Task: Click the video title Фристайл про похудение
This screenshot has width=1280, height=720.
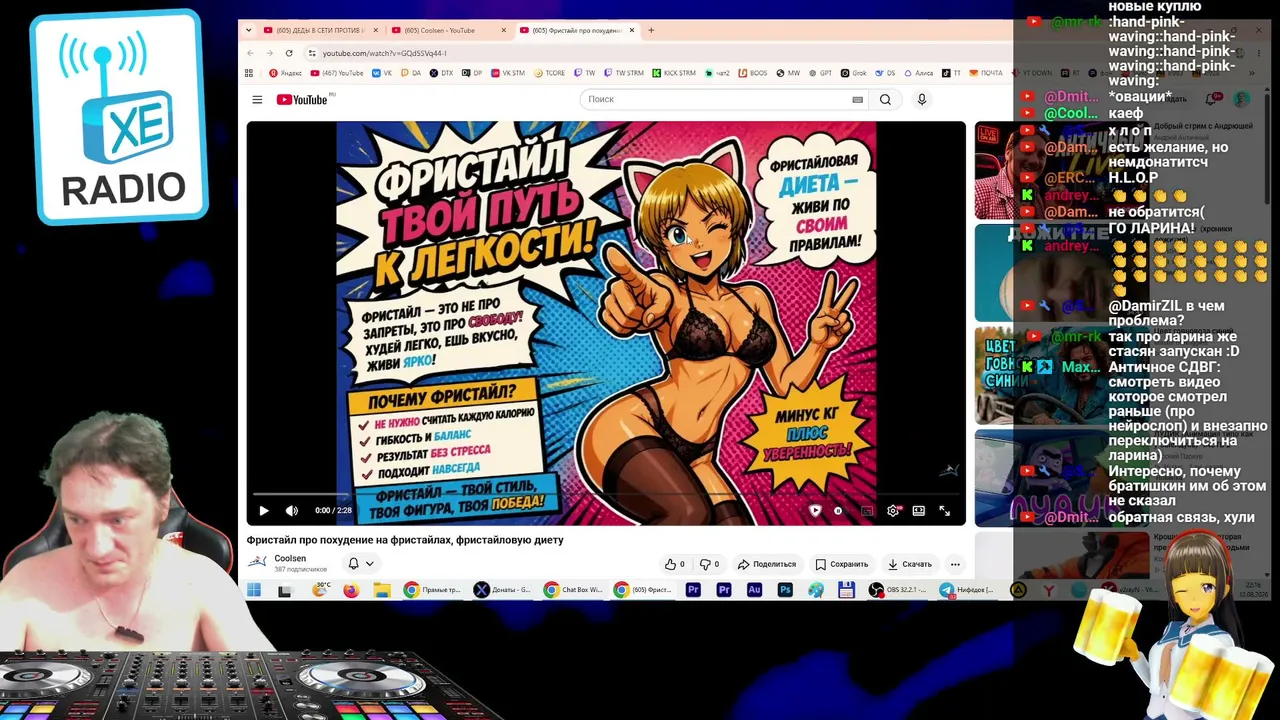Action: 405,540
